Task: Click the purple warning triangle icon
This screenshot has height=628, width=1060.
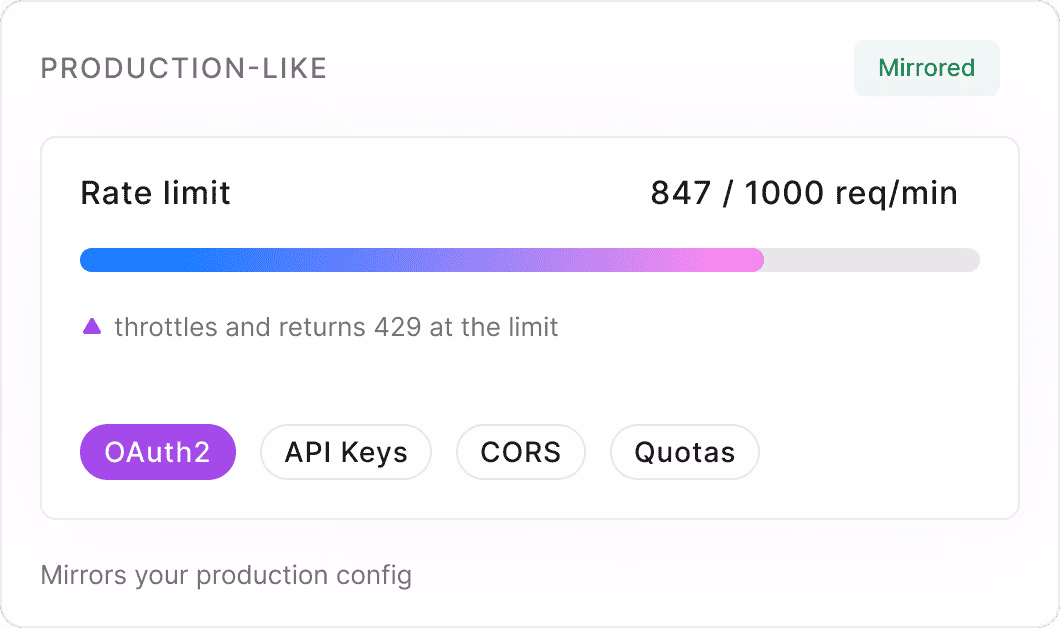Action: click(92, 327)
